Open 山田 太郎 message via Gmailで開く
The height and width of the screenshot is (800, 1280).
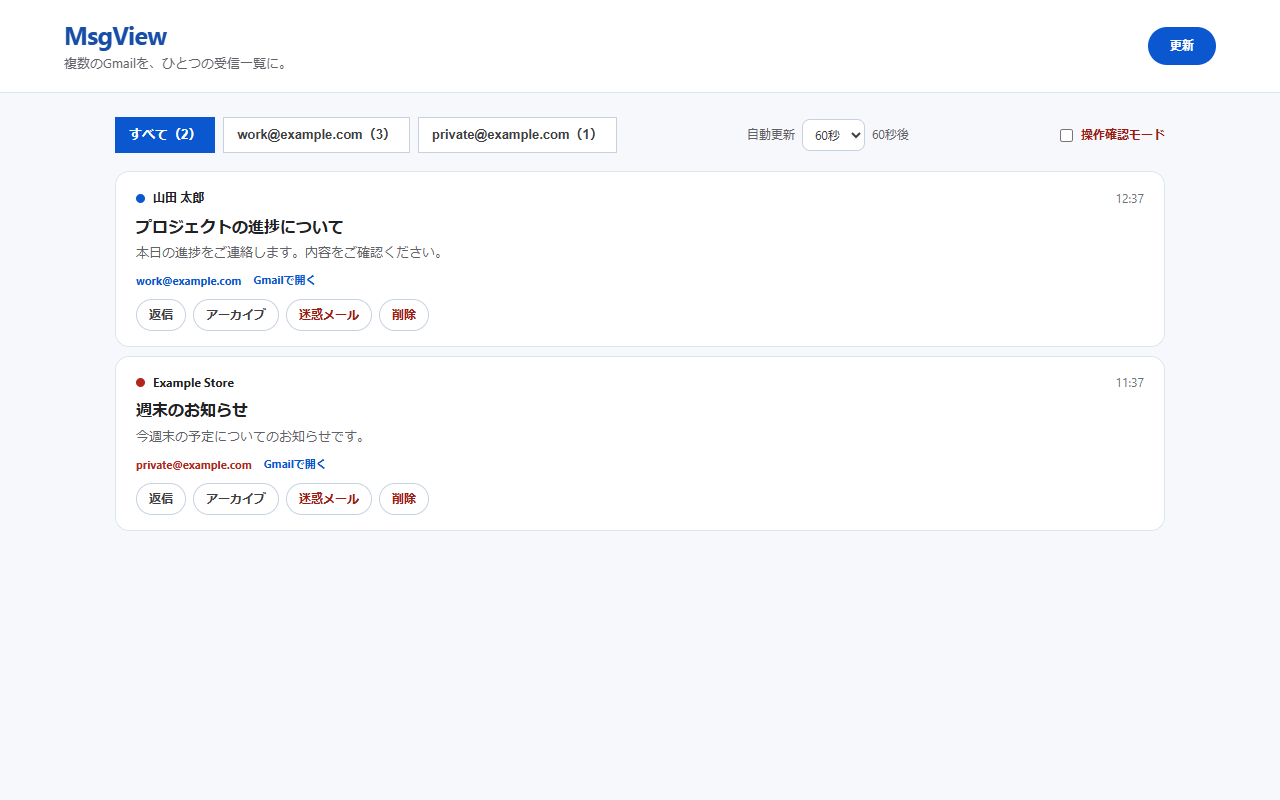[x=284, y=281]
